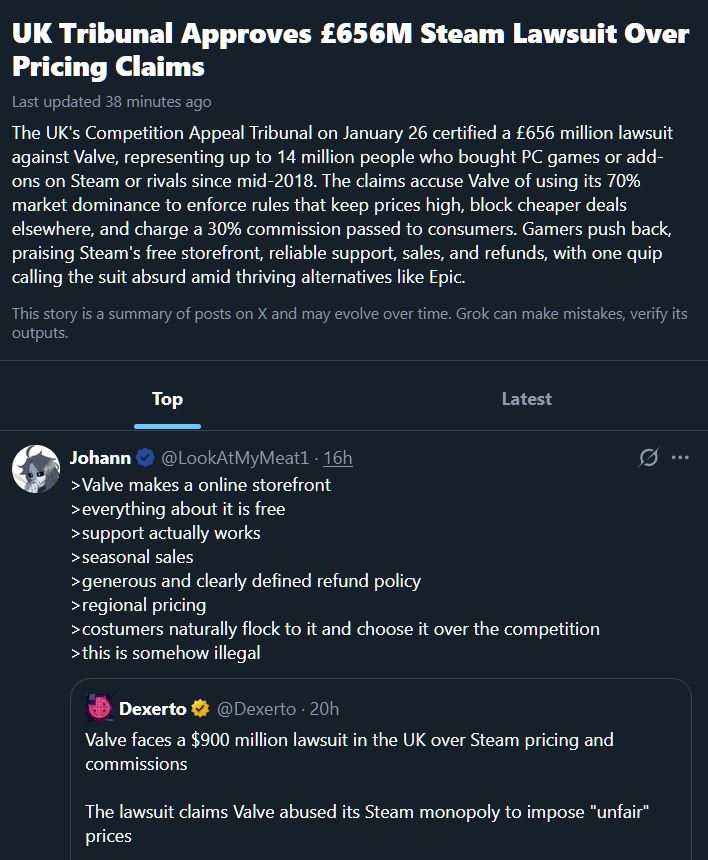The image size is (708, 860).
Task: Click Johann's blue verified badge
Action: (145, 458)
